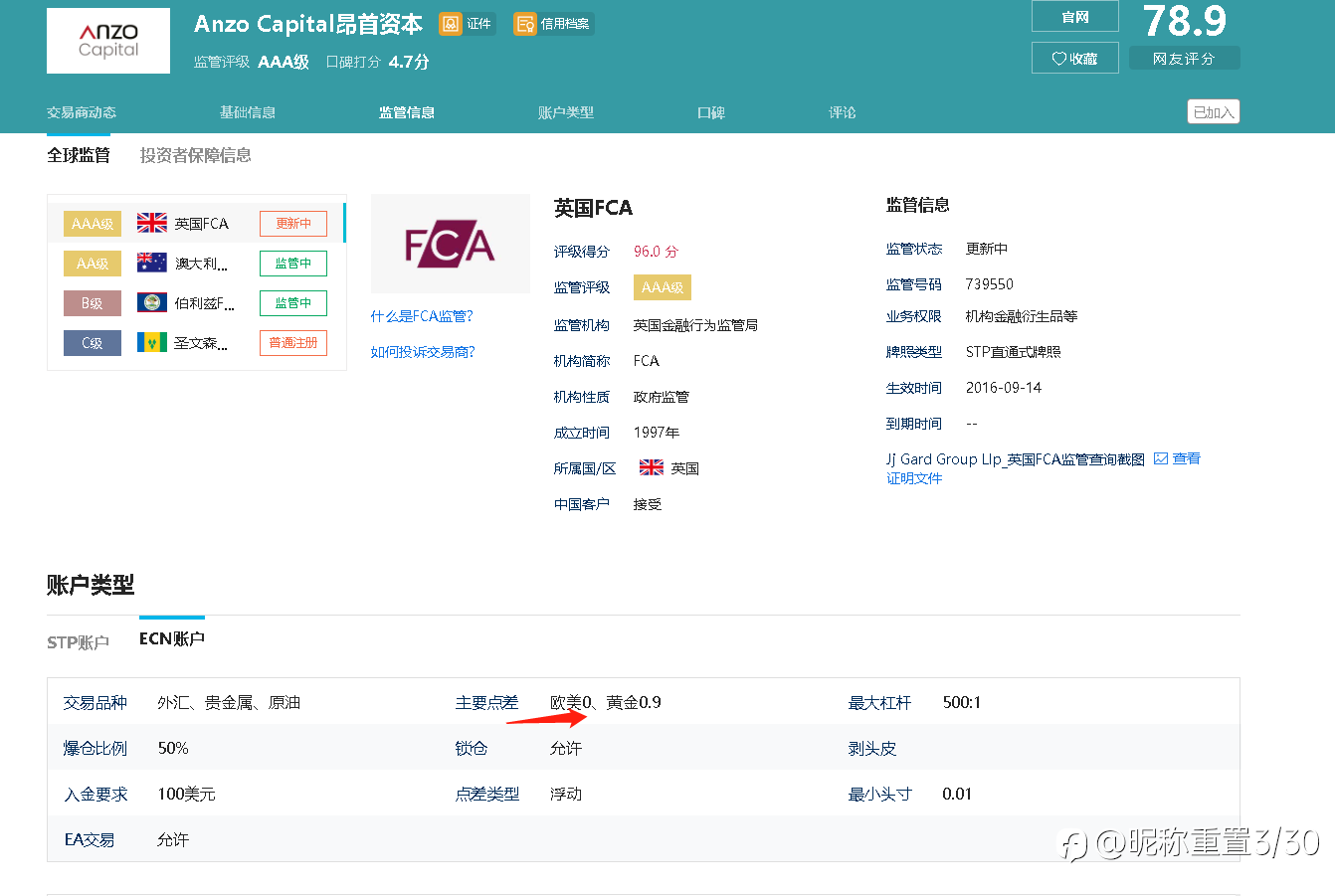Click the regulatory number 739550
The height and width of the screenshot is (896, 1335).
point(990,284)
